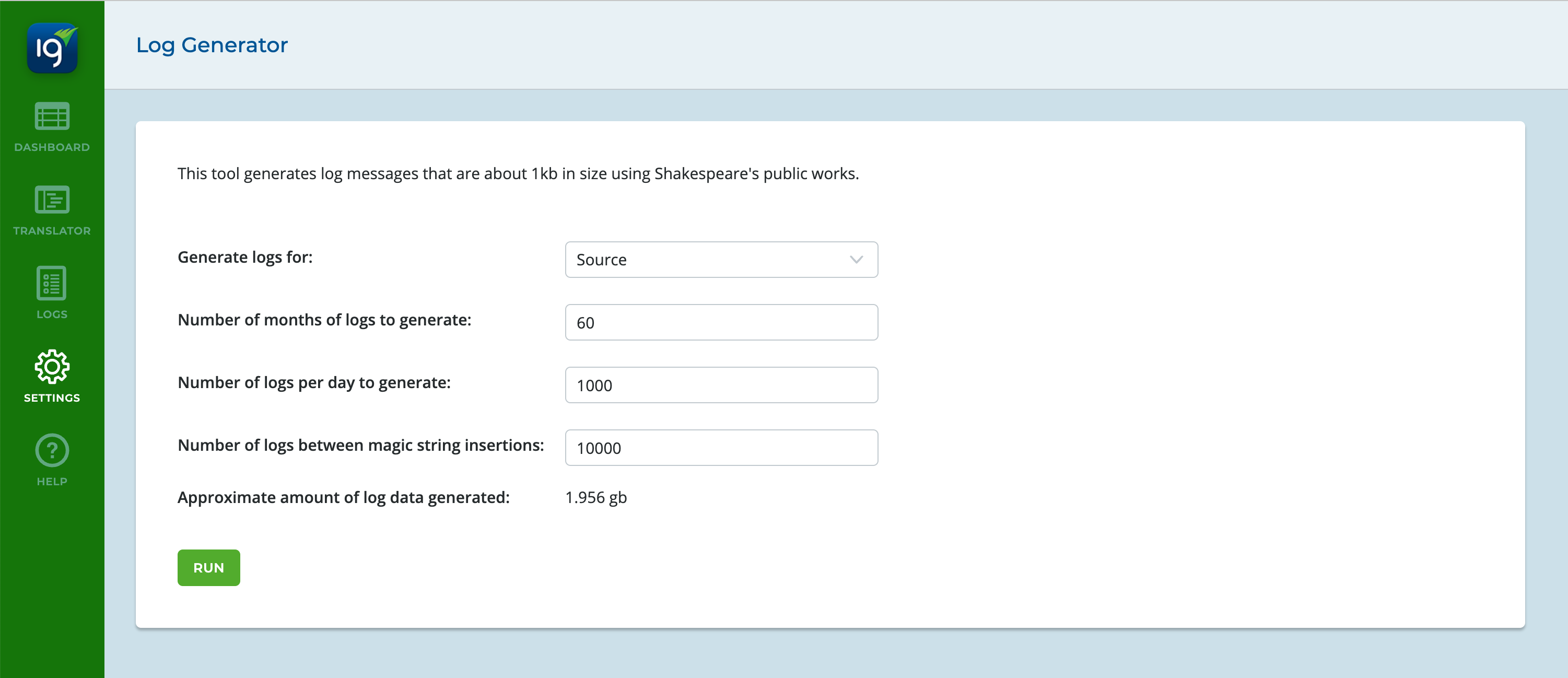Click the tool description text
This screenshot has width=1568, height=678.
point(518,174)
